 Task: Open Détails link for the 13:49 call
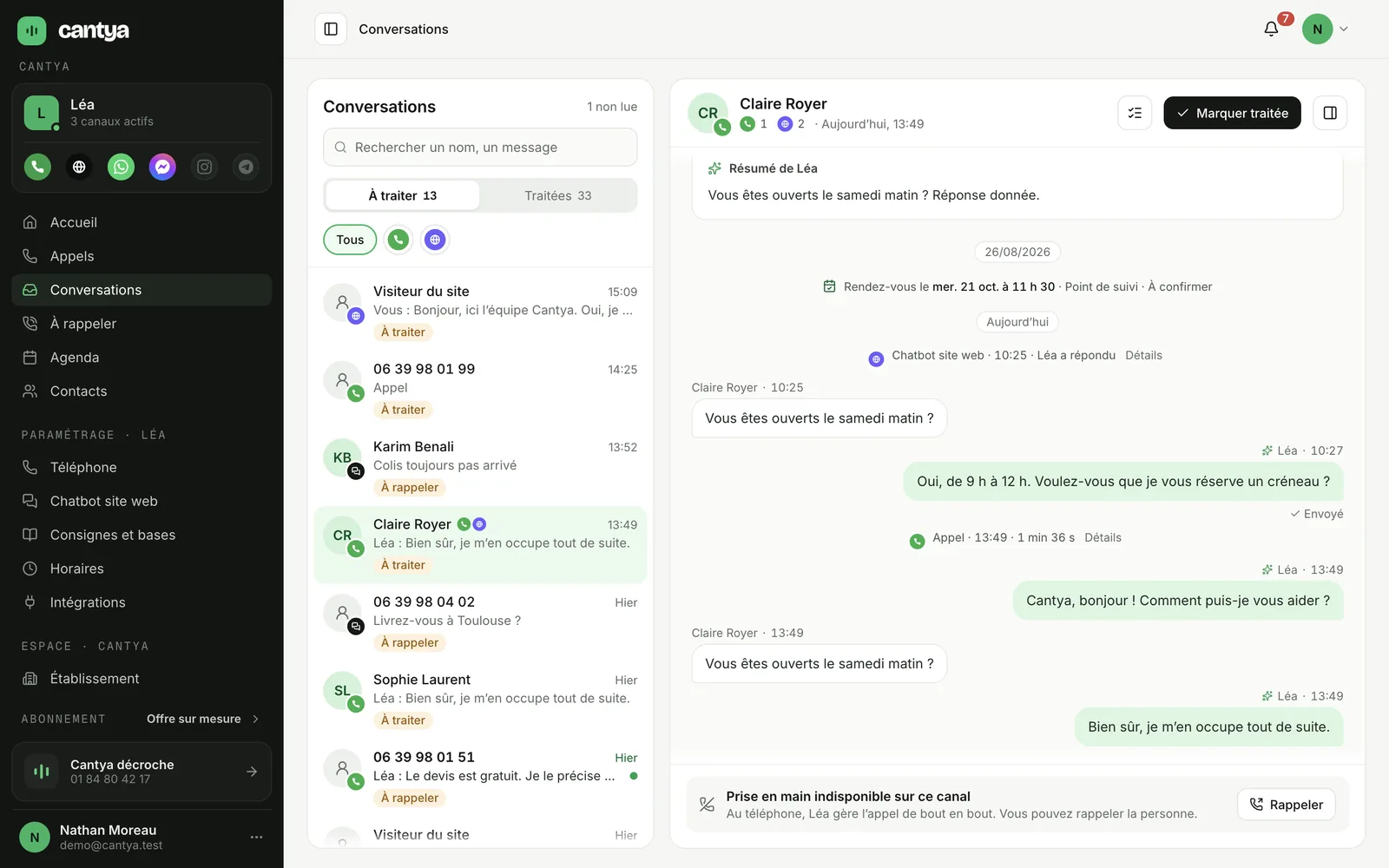click(x=1103, y=537)
